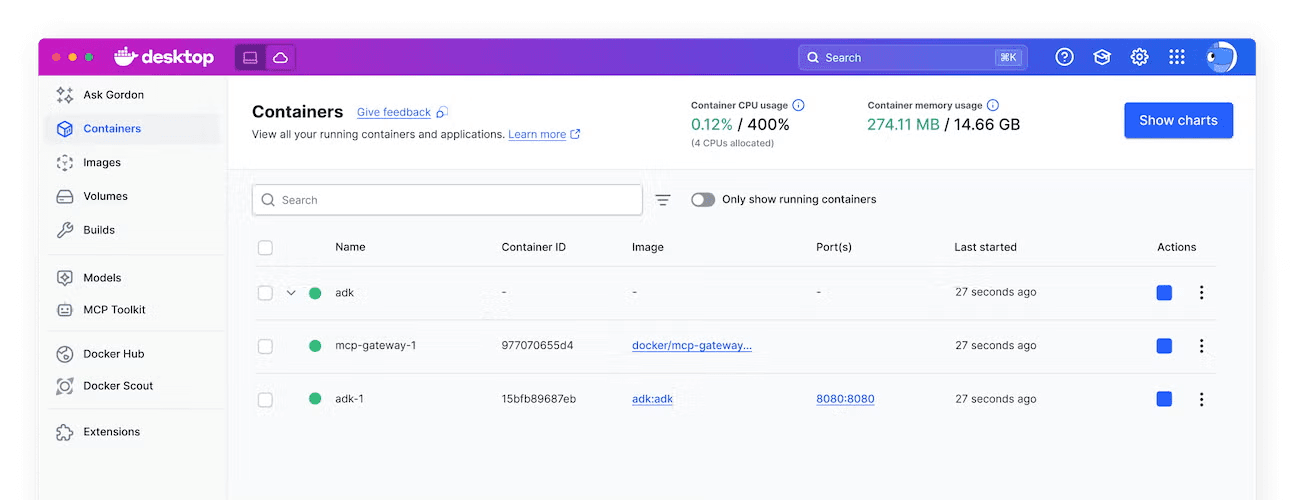Open Ask Gordon in the sidebar
The width and height of the screenshot is (1300, 500).
pos(131,95)
